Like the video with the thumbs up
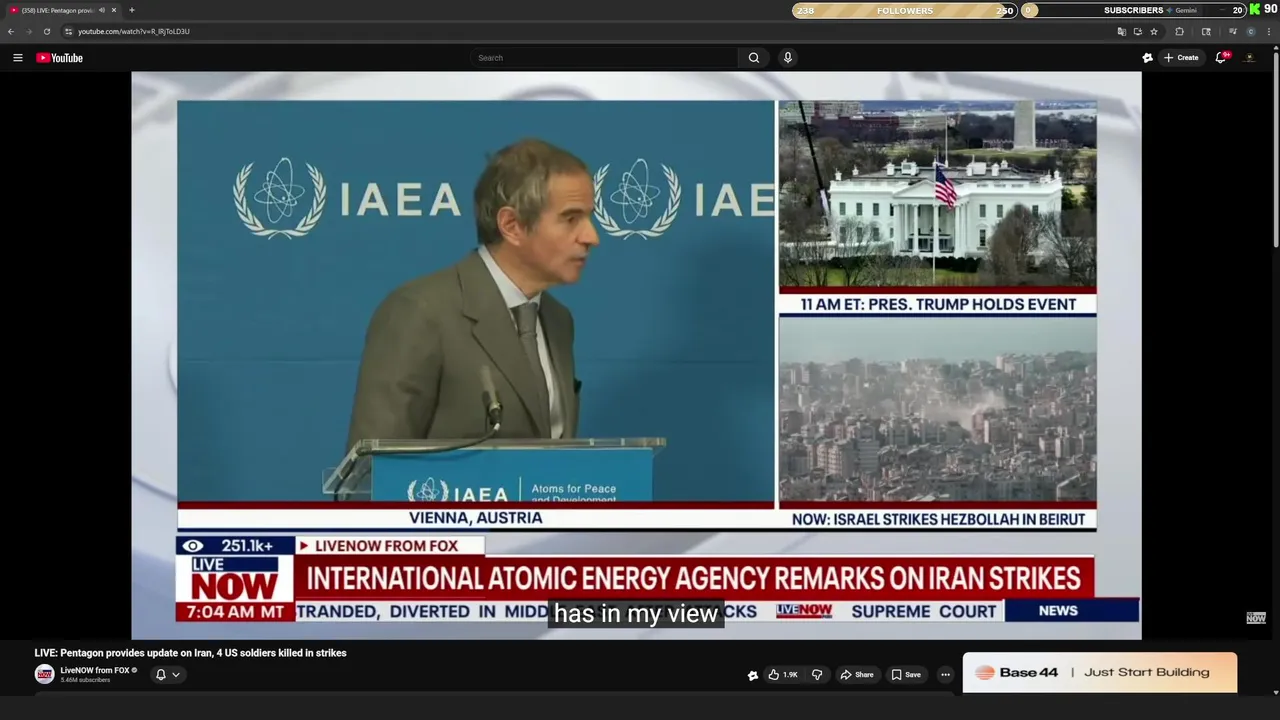The height and width of the screenshot is (720, 1280). tap(784, 675)
